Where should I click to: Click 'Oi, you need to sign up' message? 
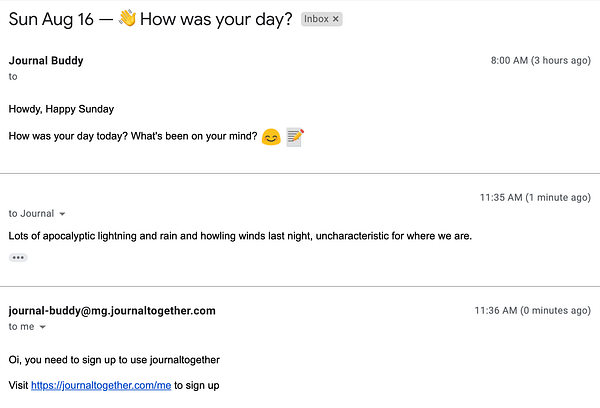pyautogui.click(x=114, y=360)
